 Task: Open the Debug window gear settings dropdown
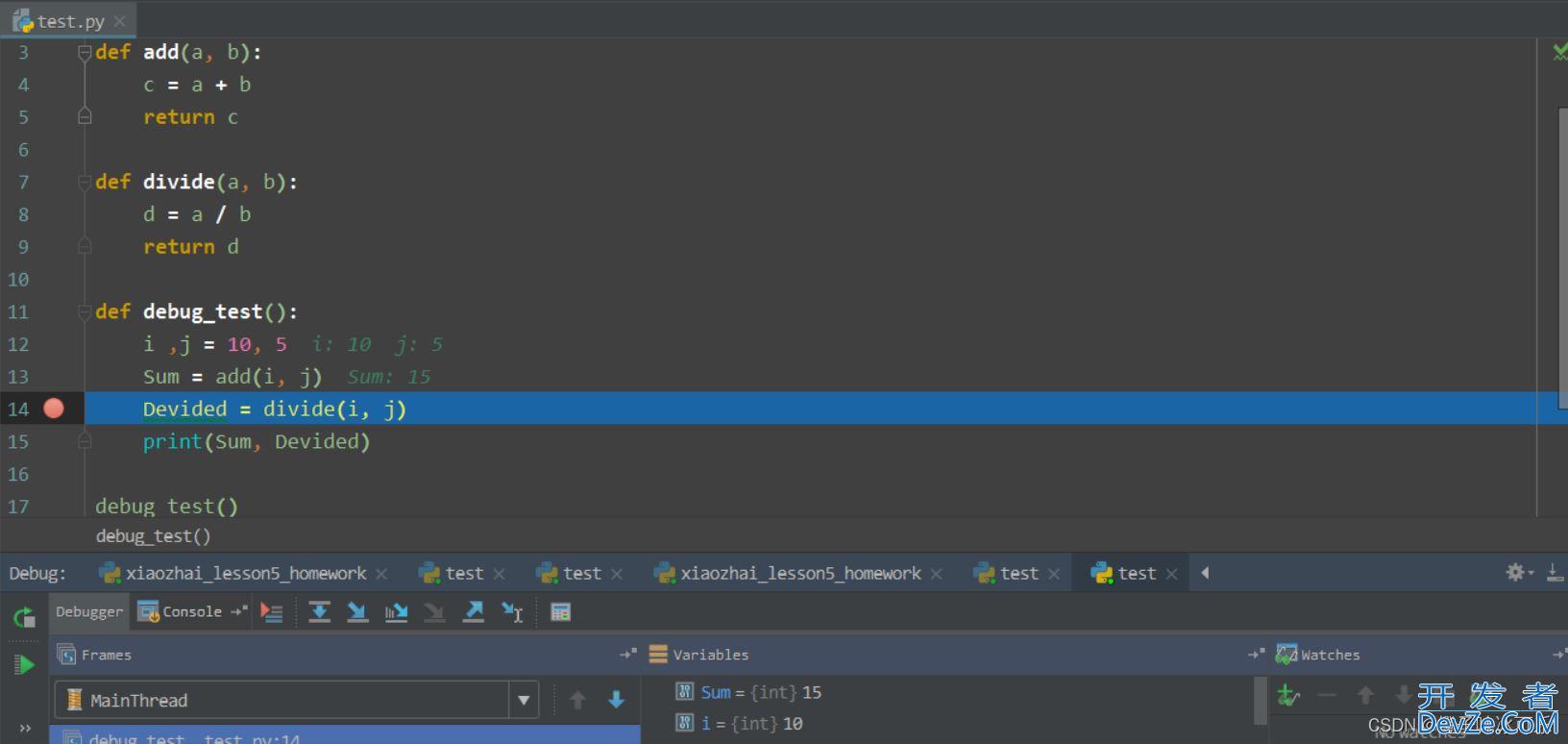point(1519,573)
